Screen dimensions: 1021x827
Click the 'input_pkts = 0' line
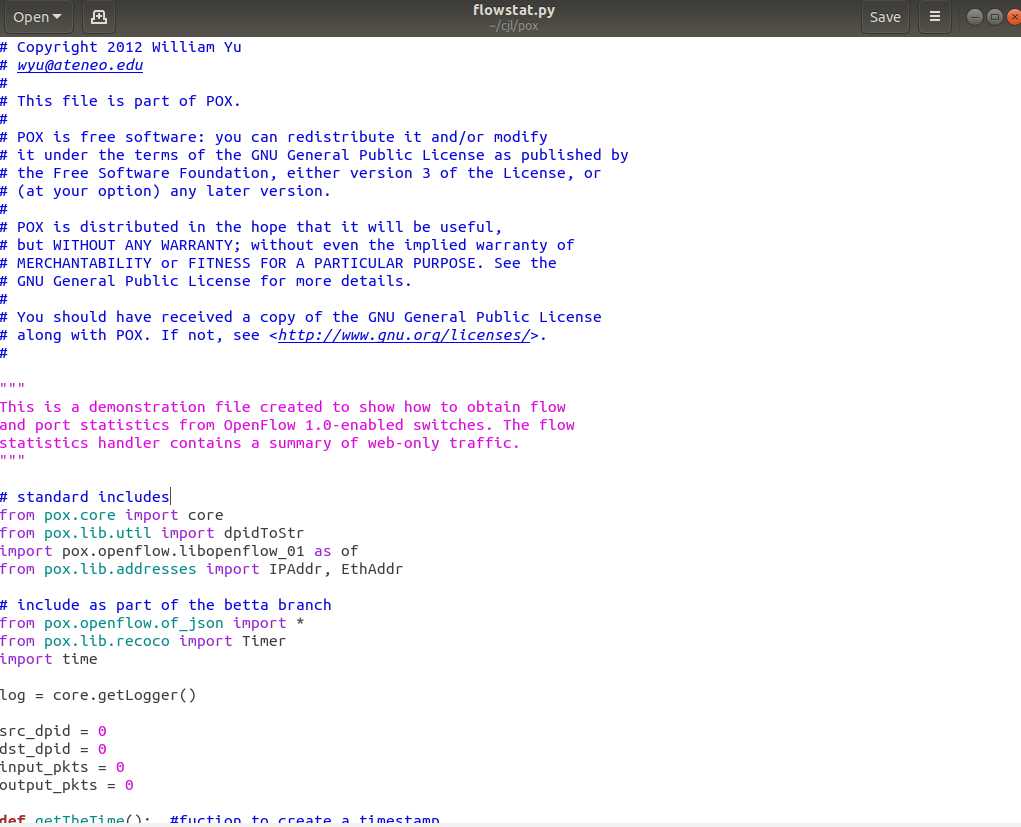coord(63,767)
